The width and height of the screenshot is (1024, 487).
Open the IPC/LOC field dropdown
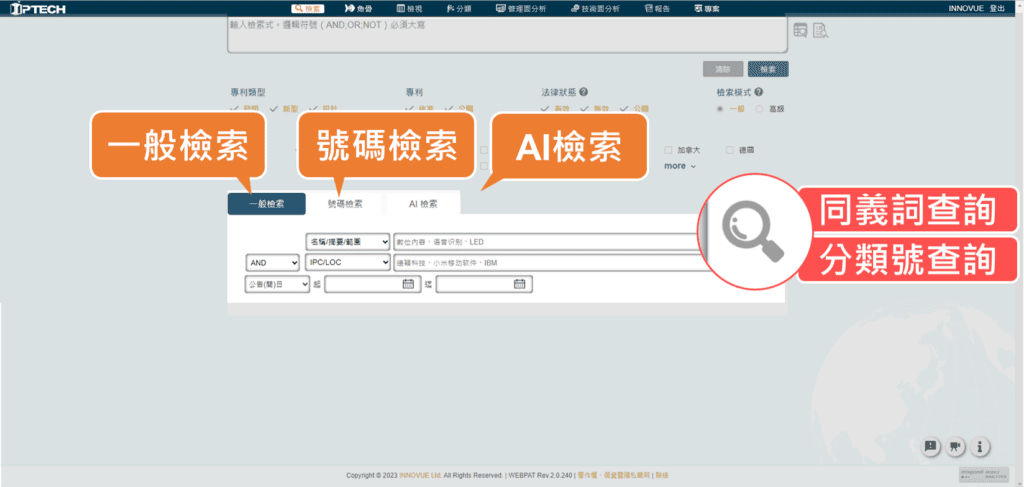pyautogui.click(x=349, y=262)
